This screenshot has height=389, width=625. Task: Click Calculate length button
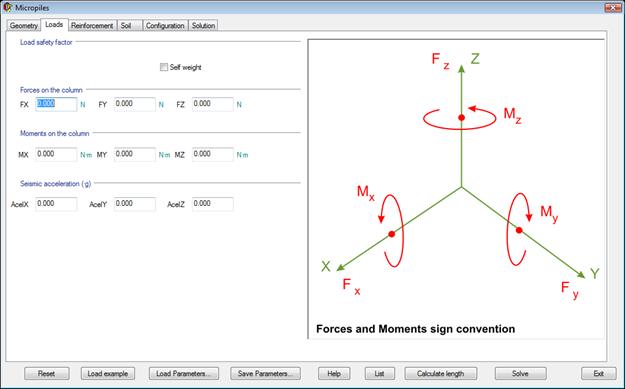[440, 373]
